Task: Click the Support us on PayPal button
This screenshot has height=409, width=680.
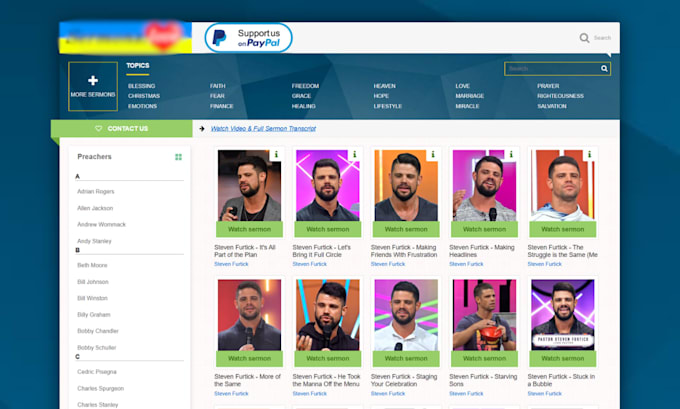Action: (248, 38)
